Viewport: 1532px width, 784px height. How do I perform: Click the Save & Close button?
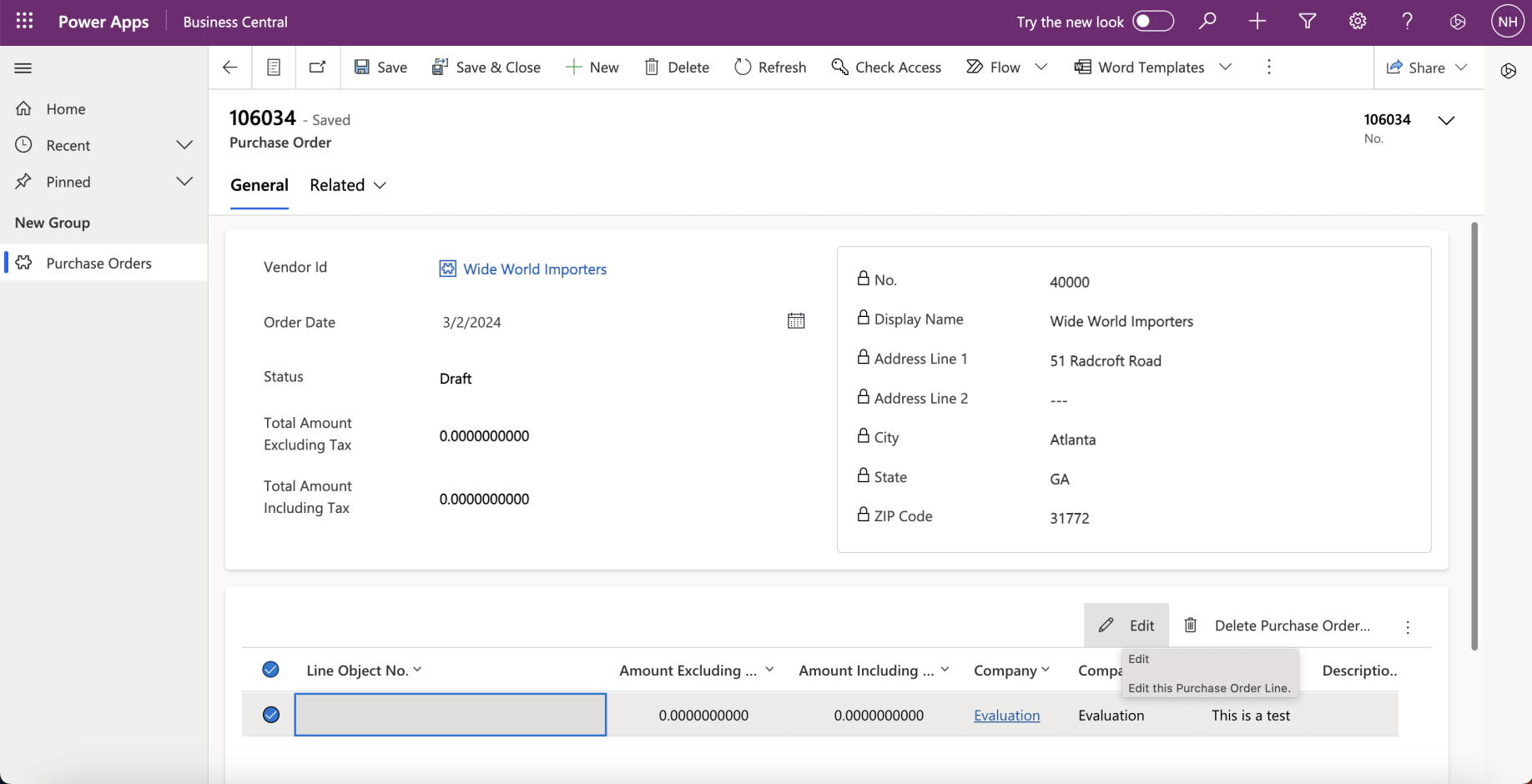click(x=486, y=68)
